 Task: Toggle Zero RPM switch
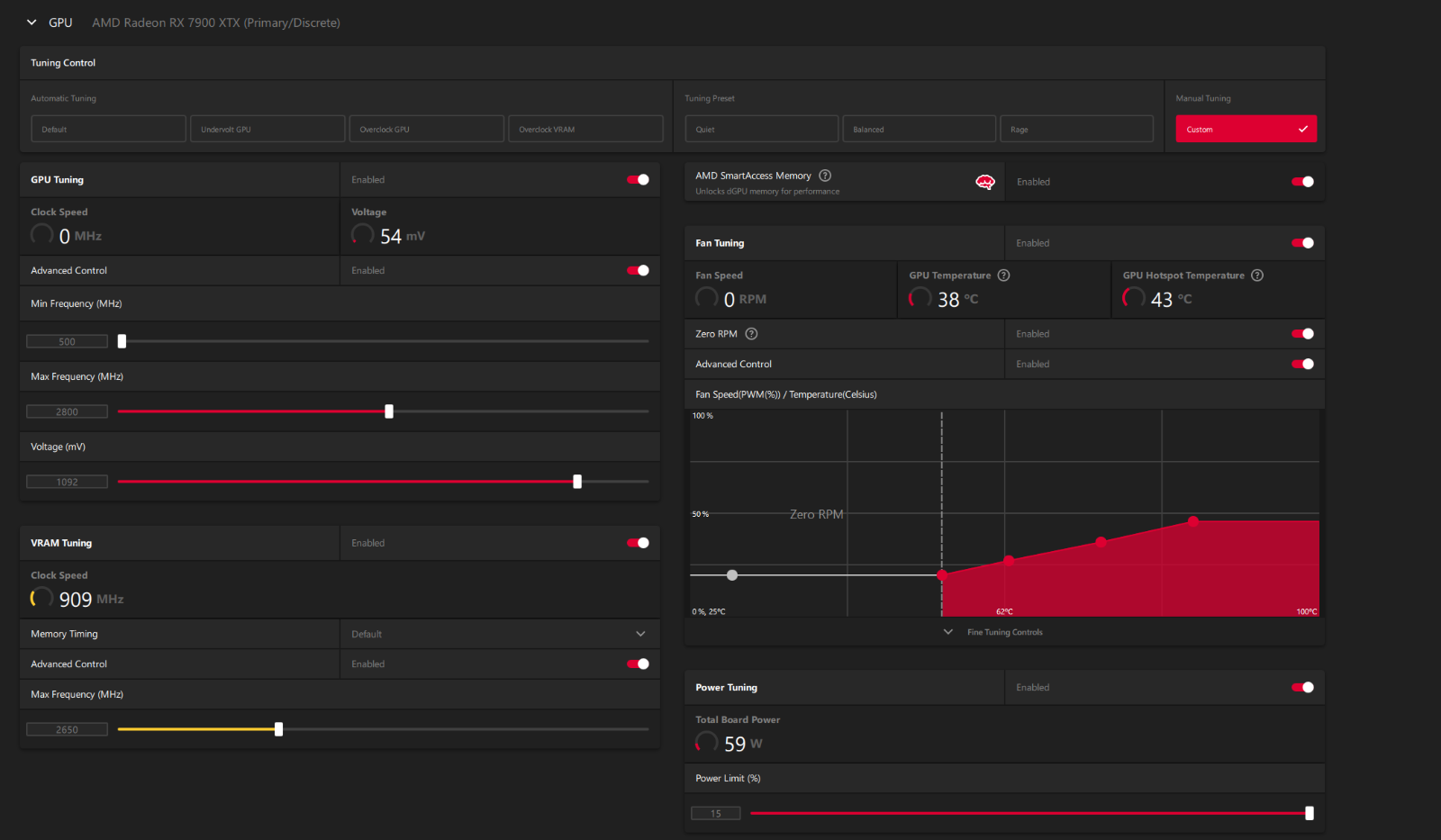tap(1302, 334)
